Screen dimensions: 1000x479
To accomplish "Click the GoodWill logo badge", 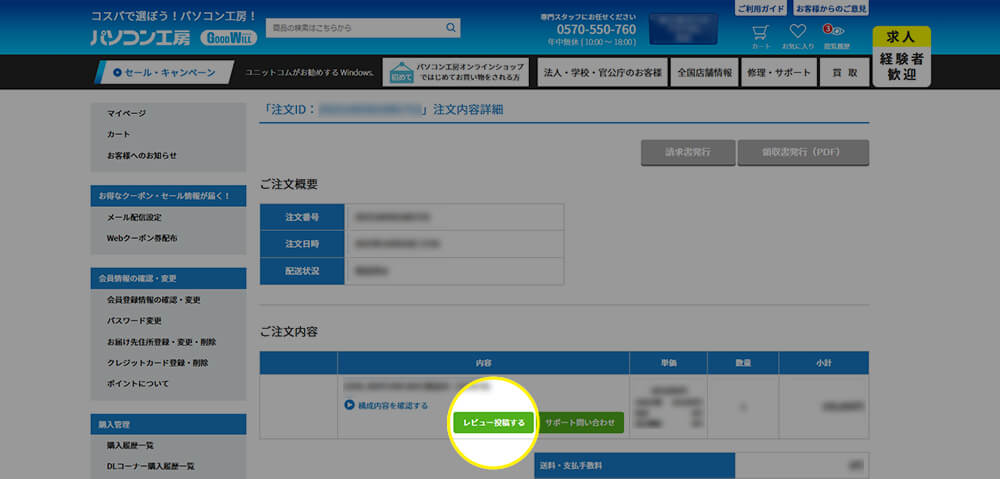I will [228, 38].
